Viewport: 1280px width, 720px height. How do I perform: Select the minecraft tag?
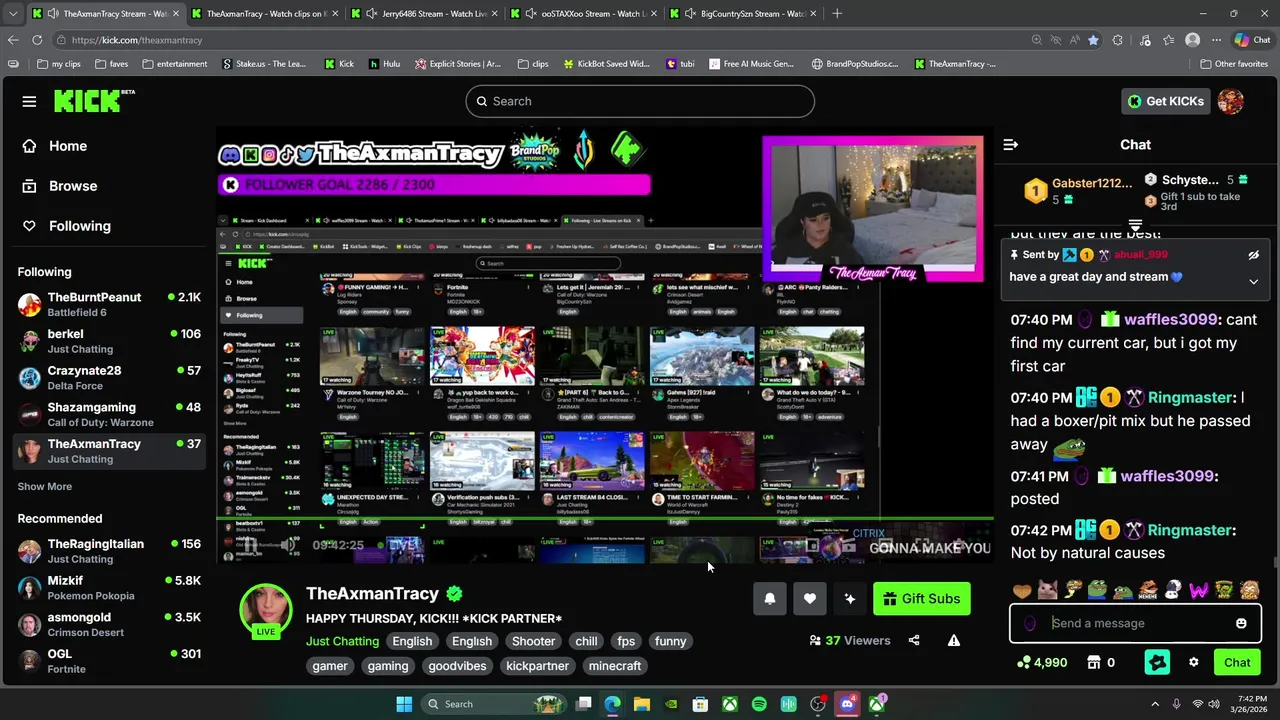(615, 666)
